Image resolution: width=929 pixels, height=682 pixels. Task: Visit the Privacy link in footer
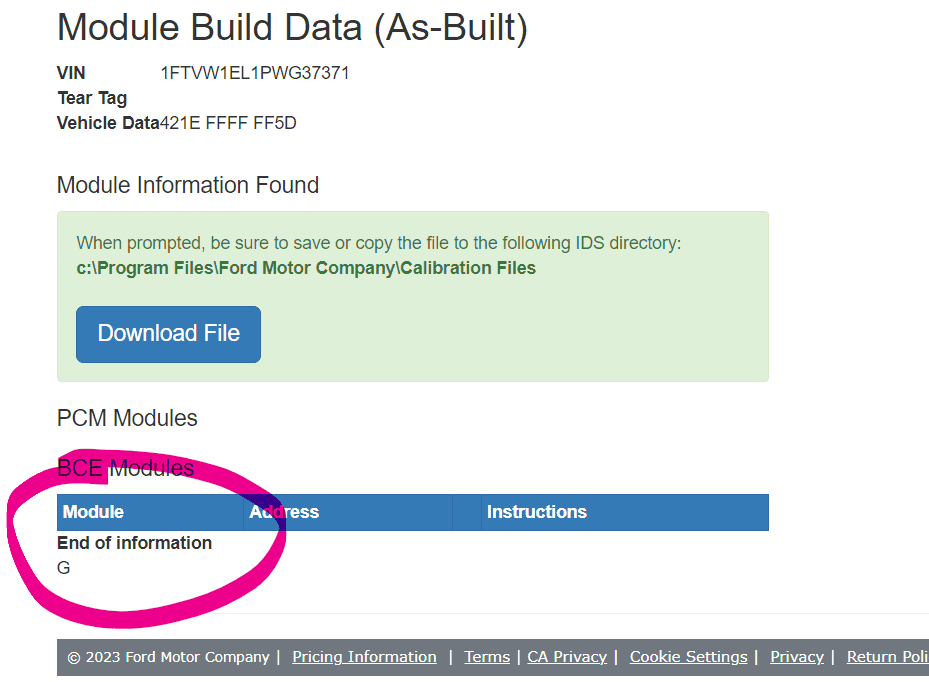click(x=797, y=657)
